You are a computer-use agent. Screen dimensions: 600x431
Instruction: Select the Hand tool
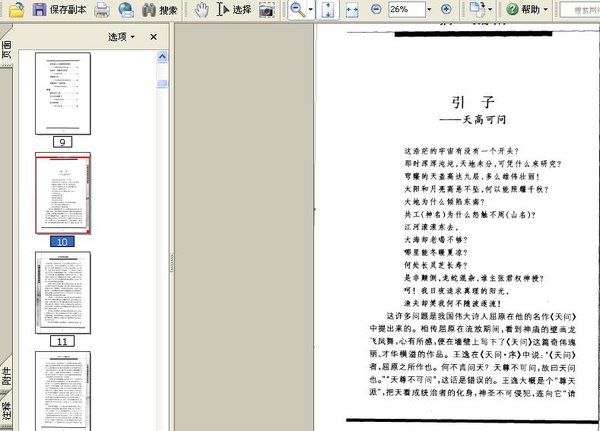201,10
